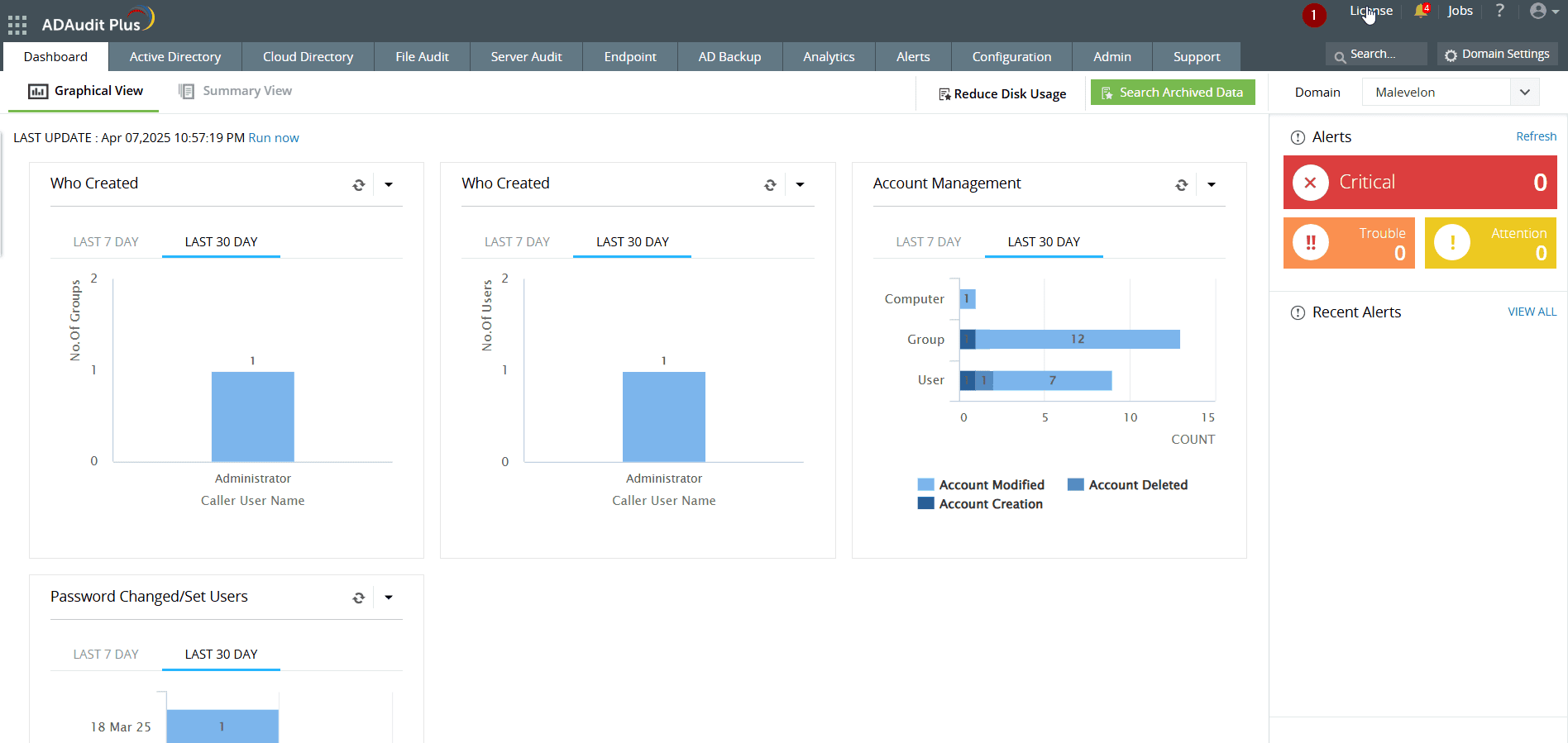Image resolution: width=1568 pixels, height=743 pixels.
Task: Open the help question mark icon
Action: pyautogui.click(x=1499, y=11)
